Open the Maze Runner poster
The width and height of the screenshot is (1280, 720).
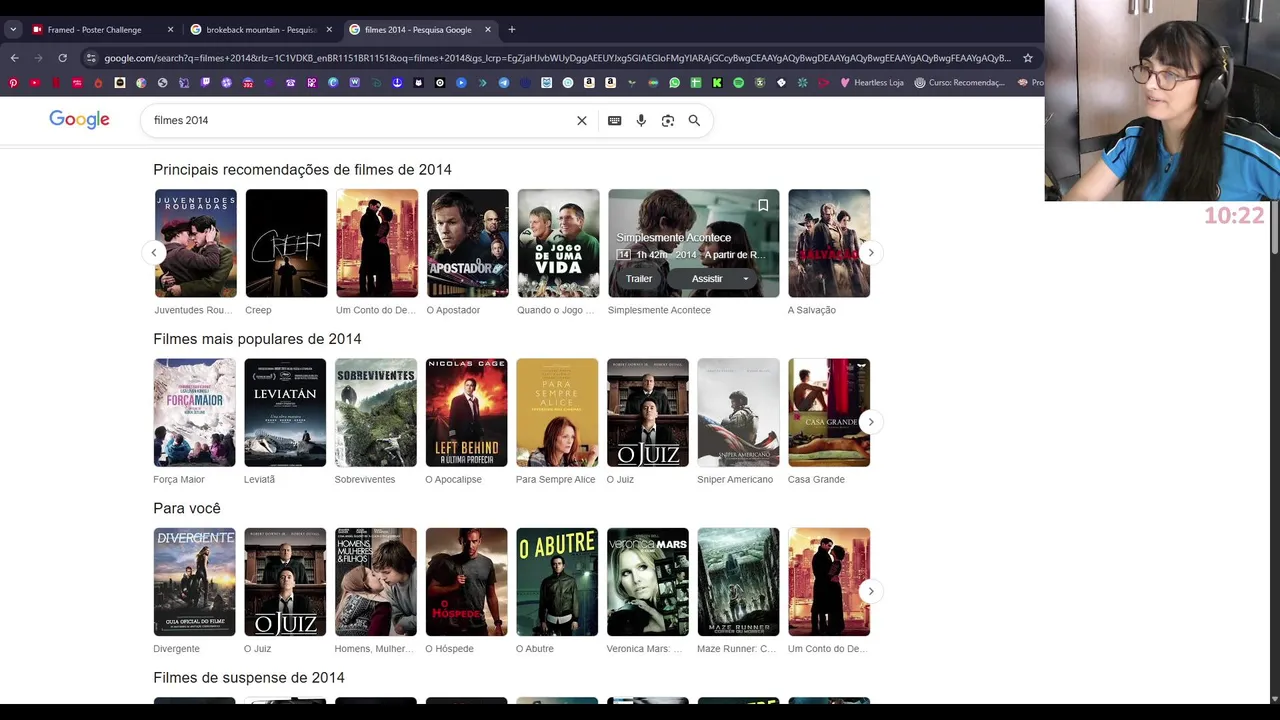[x=738, y=582]
